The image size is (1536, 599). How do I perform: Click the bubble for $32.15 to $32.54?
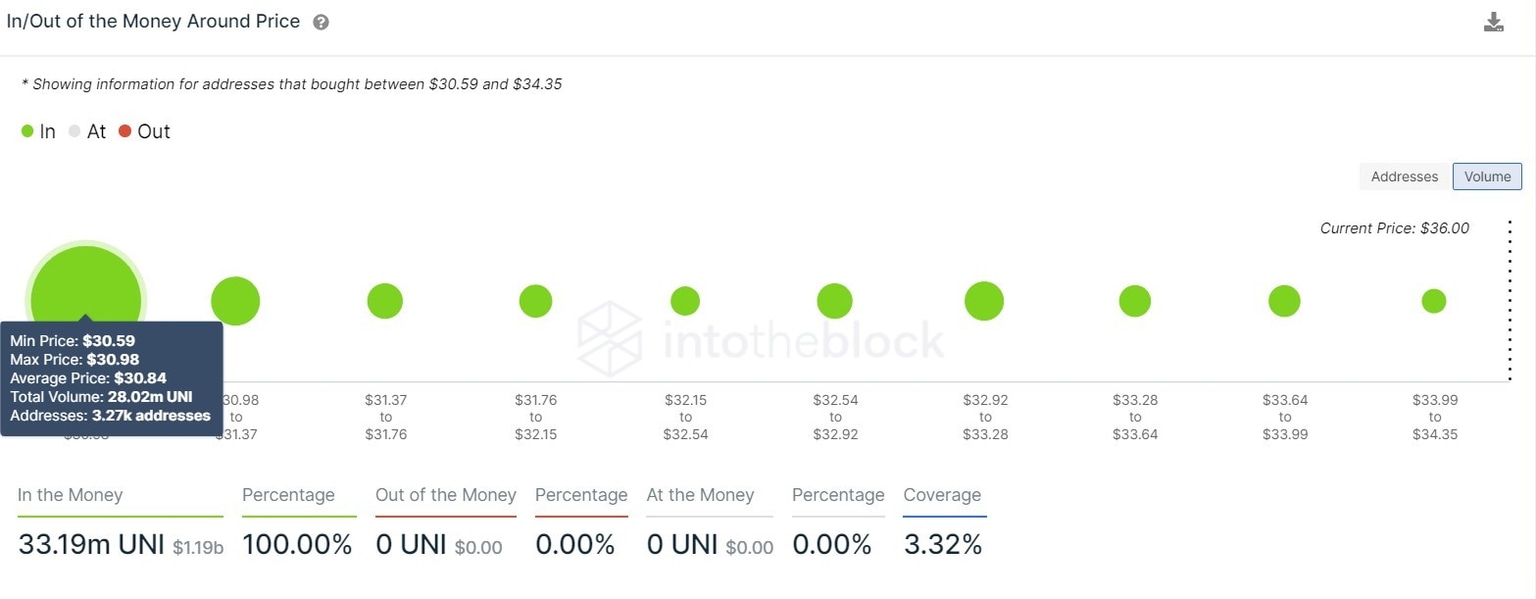(685, 301)
